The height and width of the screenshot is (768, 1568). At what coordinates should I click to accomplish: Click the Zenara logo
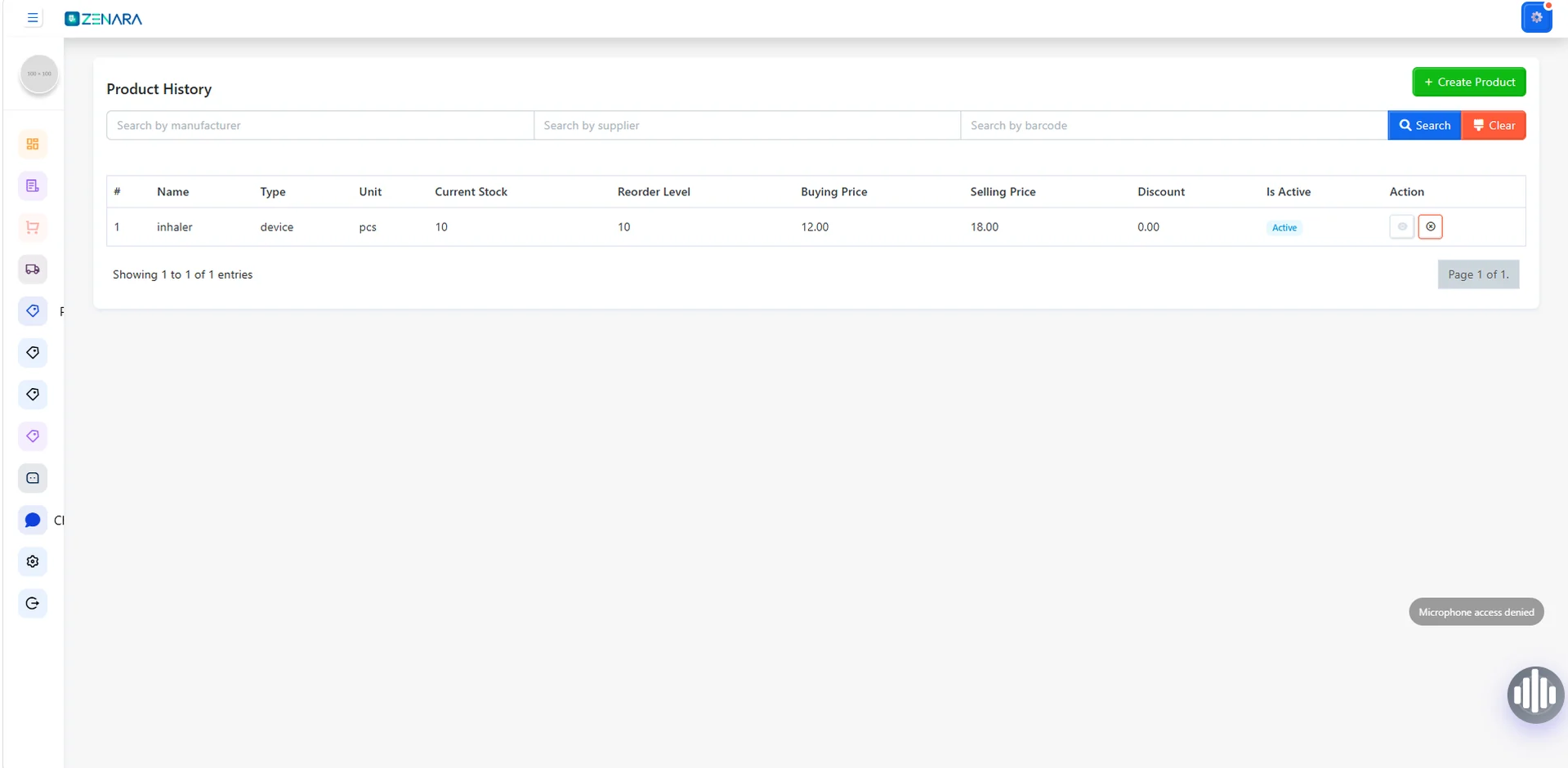pyautogui.click(x=103, y=19)
